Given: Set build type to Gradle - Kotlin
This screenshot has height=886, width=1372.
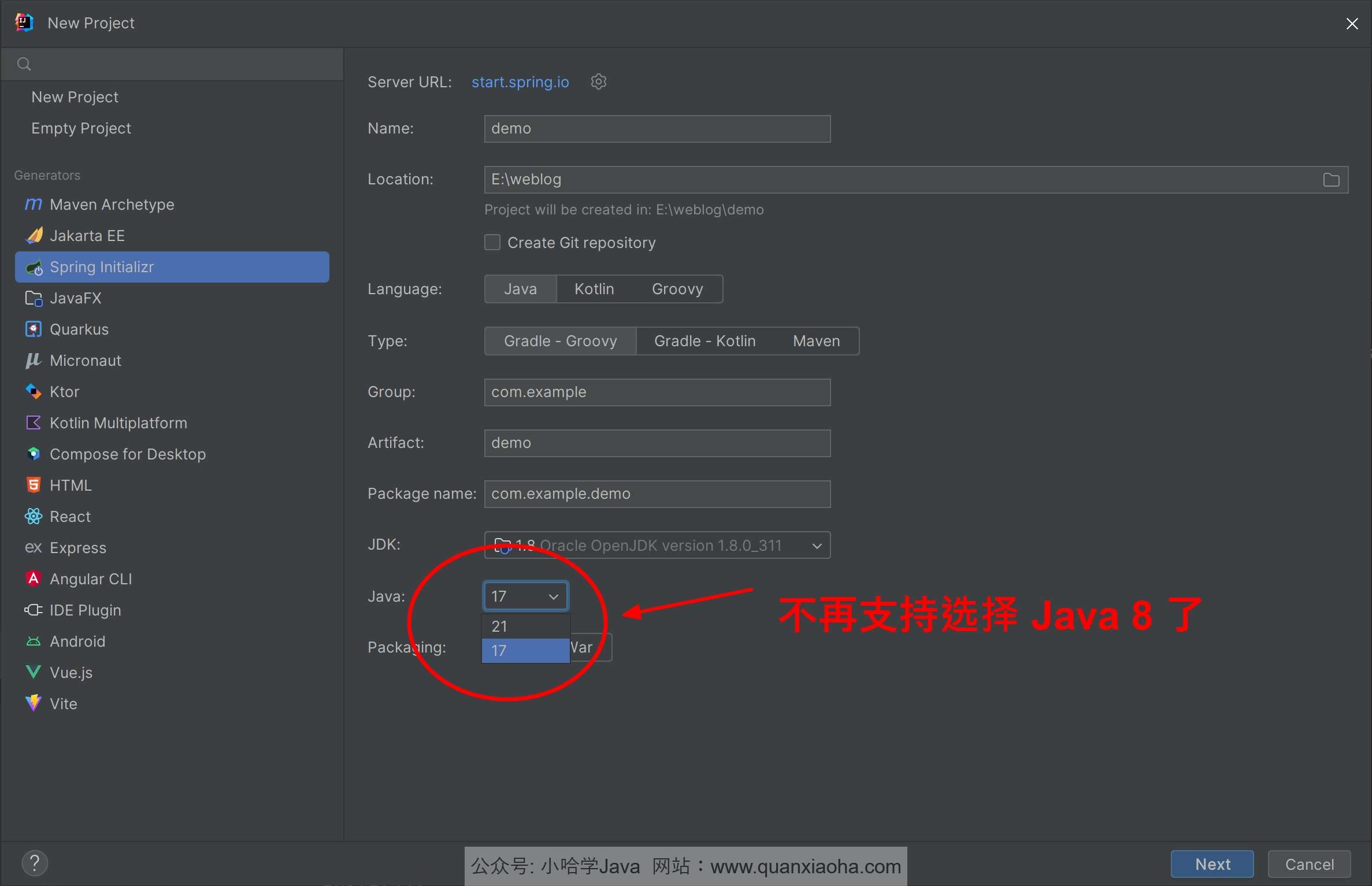Looking at the screenshot, I should click(704, 341).
